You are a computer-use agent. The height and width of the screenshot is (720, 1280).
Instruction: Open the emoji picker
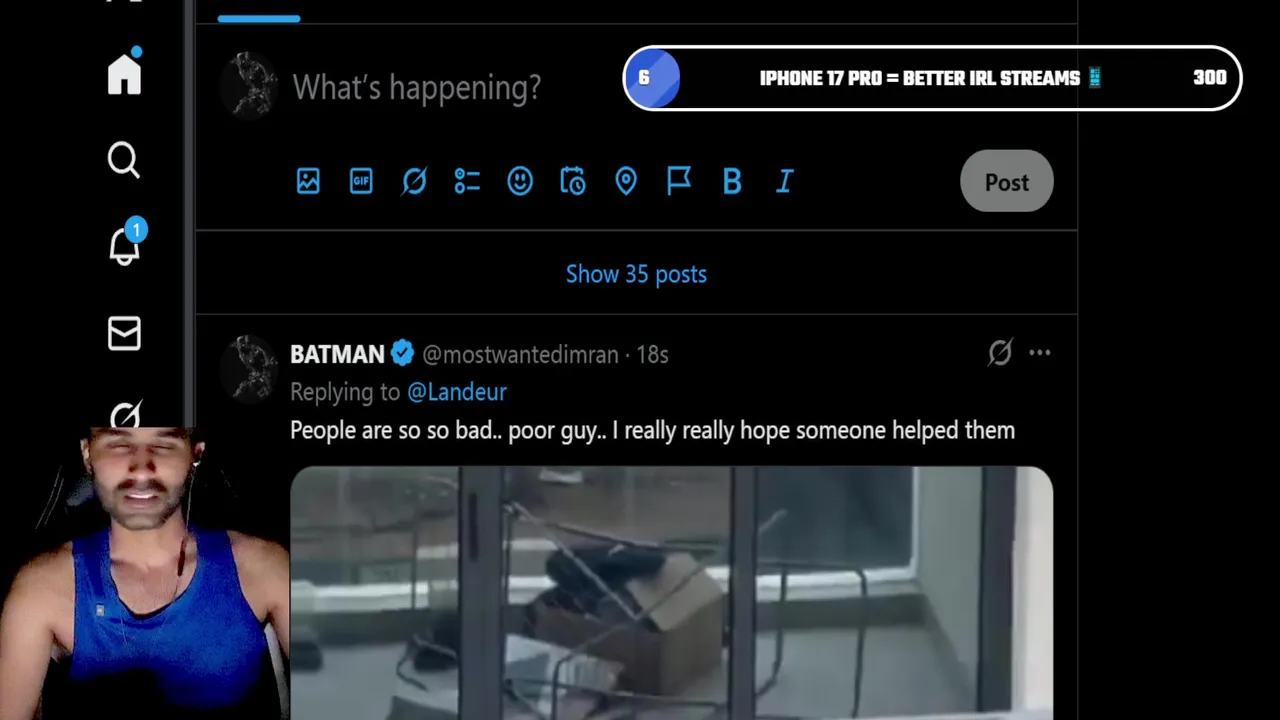(520, 181)
